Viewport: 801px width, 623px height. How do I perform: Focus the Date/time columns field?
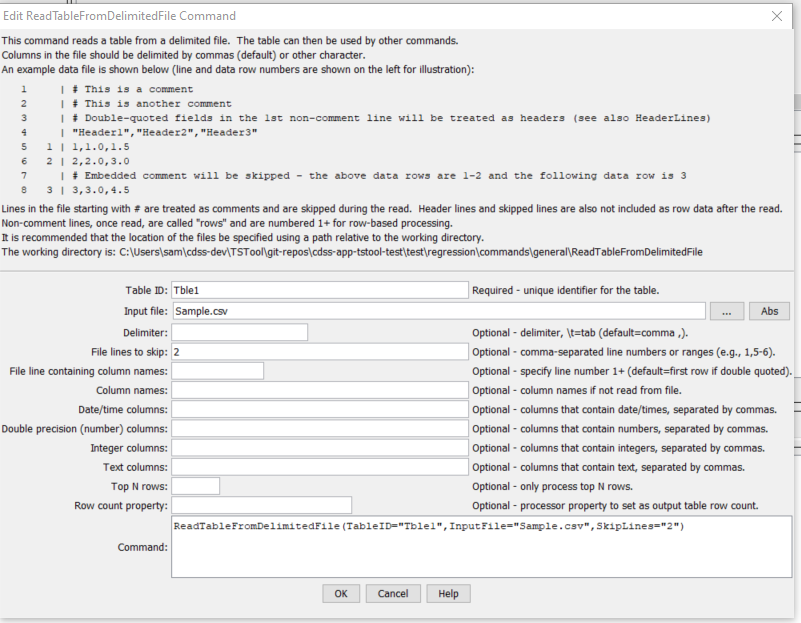tap(320, 410)
